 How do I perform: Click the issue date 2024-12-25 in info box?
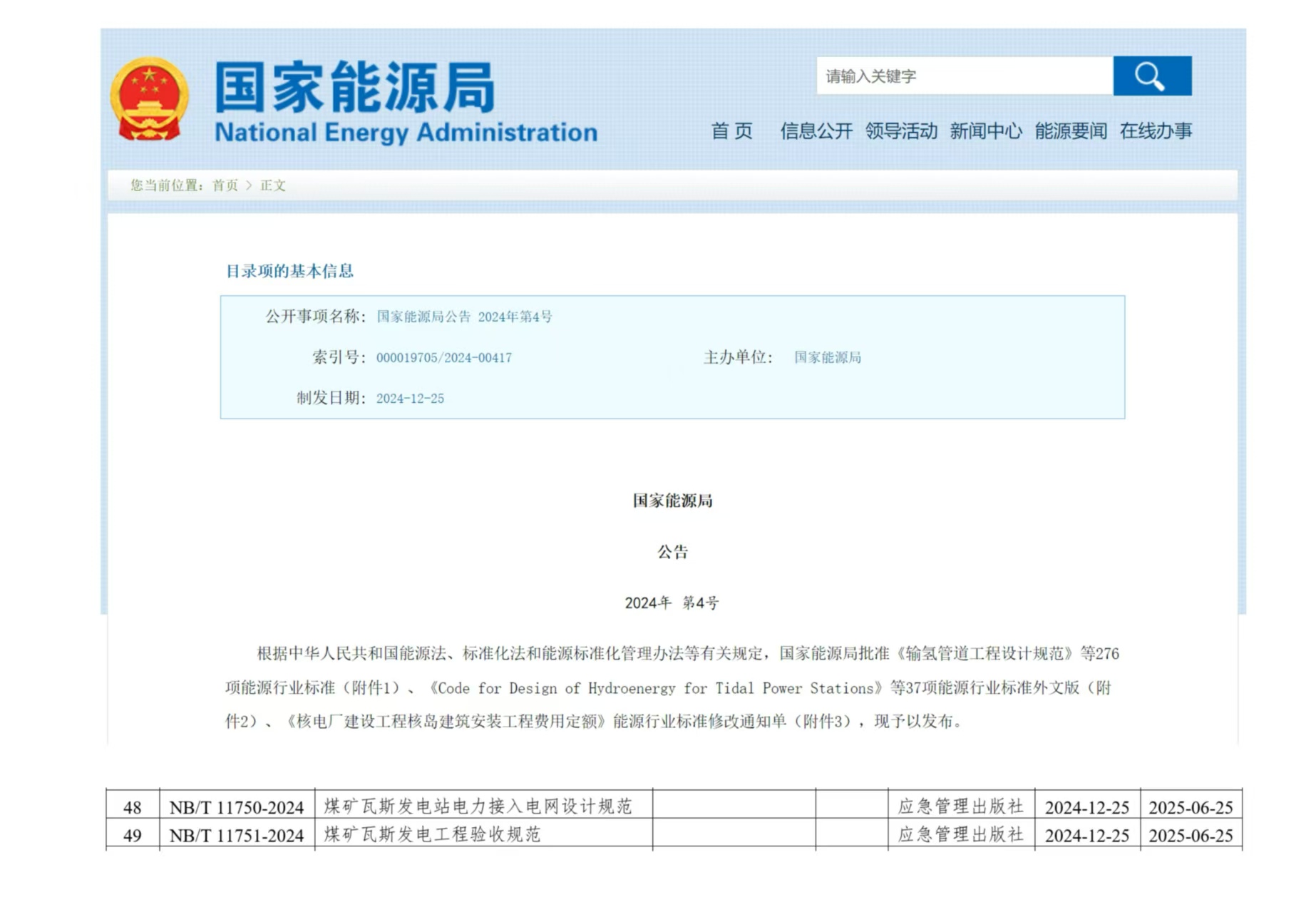coord(410,399)
